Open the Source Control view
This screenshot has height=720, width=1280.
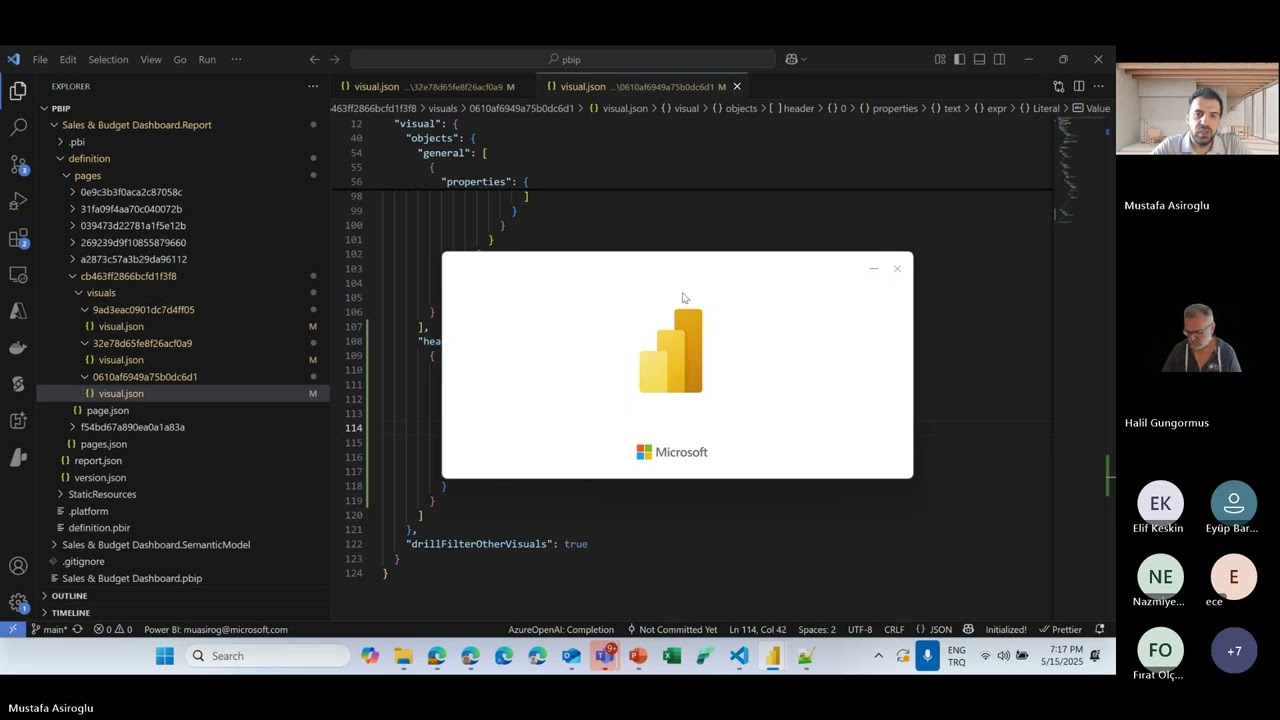(x=18, y=165)
